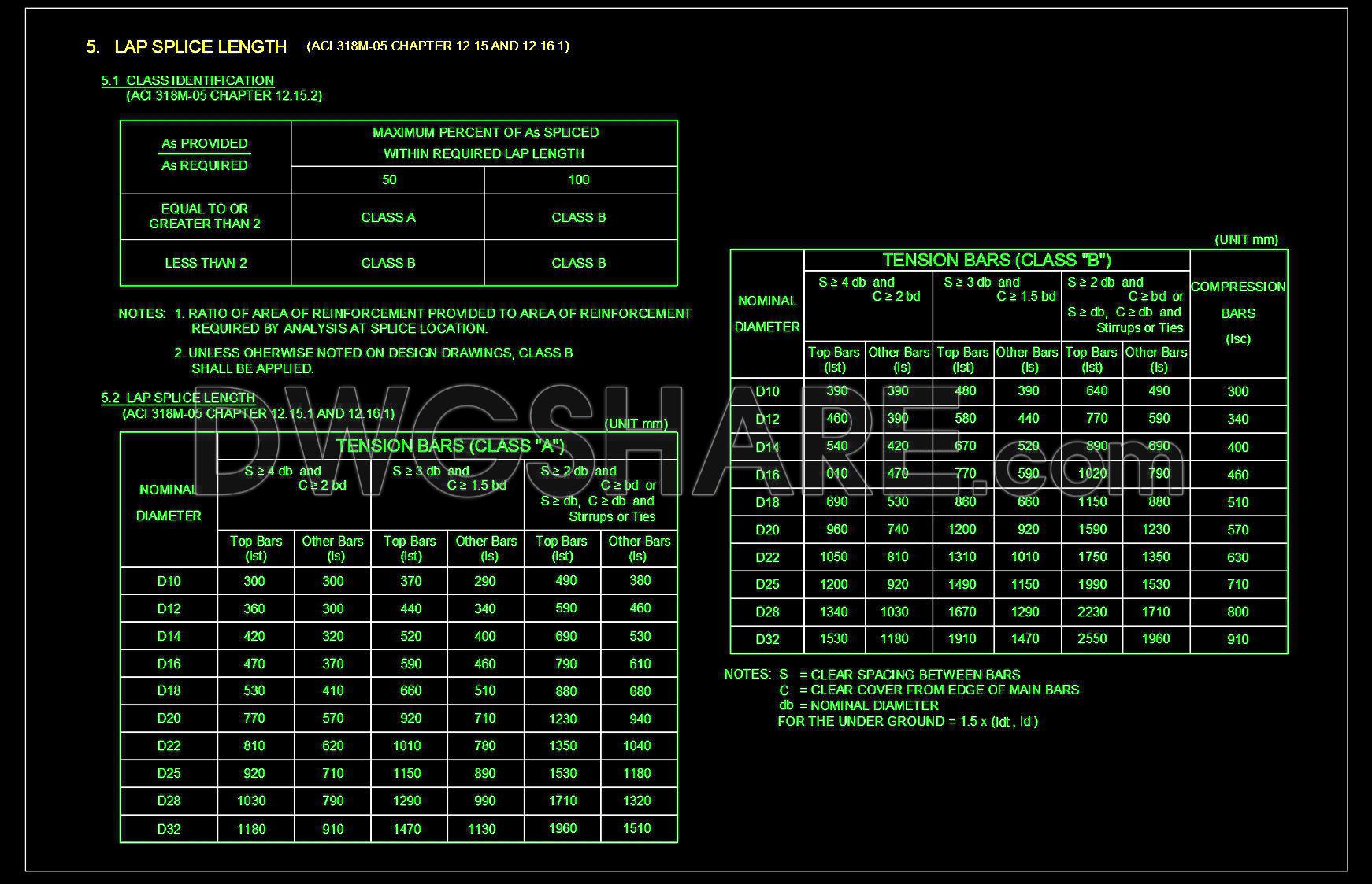Select the underlined "5.1 CLASS IDENTIFICATION" heading
Screen dimensions: 1372x884
click(x=187, y=80)
